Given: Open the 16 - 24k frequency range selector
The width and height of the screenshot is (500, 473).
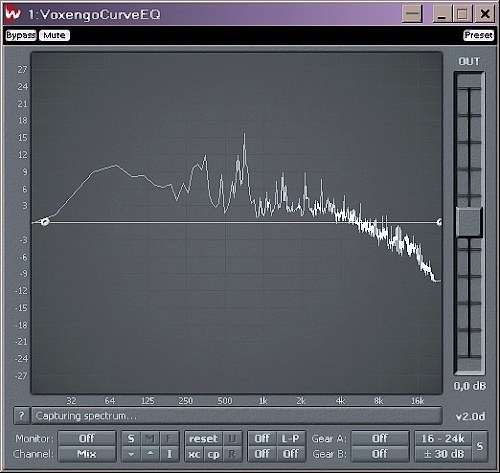Looking at the screenshot, I should coord(443,438).
